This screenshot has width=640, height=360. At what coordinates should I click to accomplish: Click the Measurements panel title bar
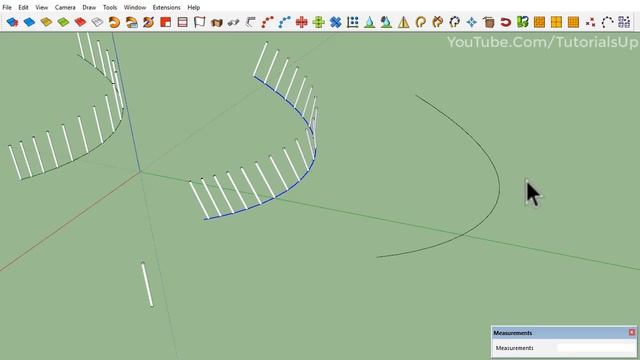tap(564, 333)
